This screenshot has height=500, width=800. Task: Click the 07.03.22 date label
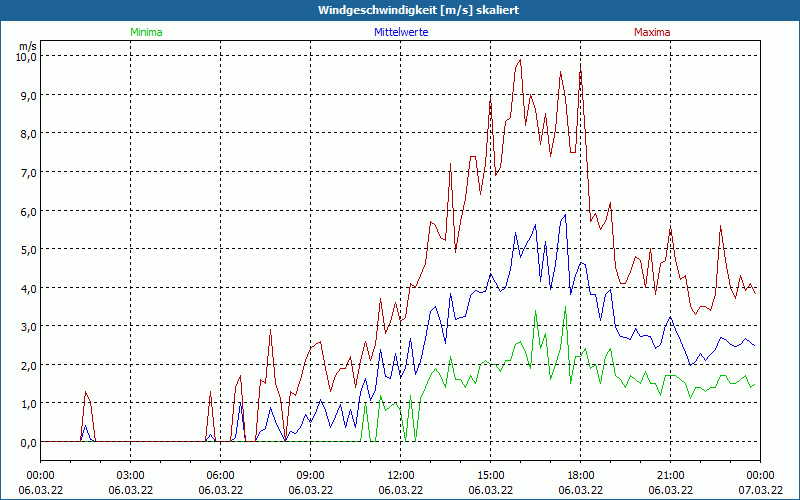tap(760, 489)
